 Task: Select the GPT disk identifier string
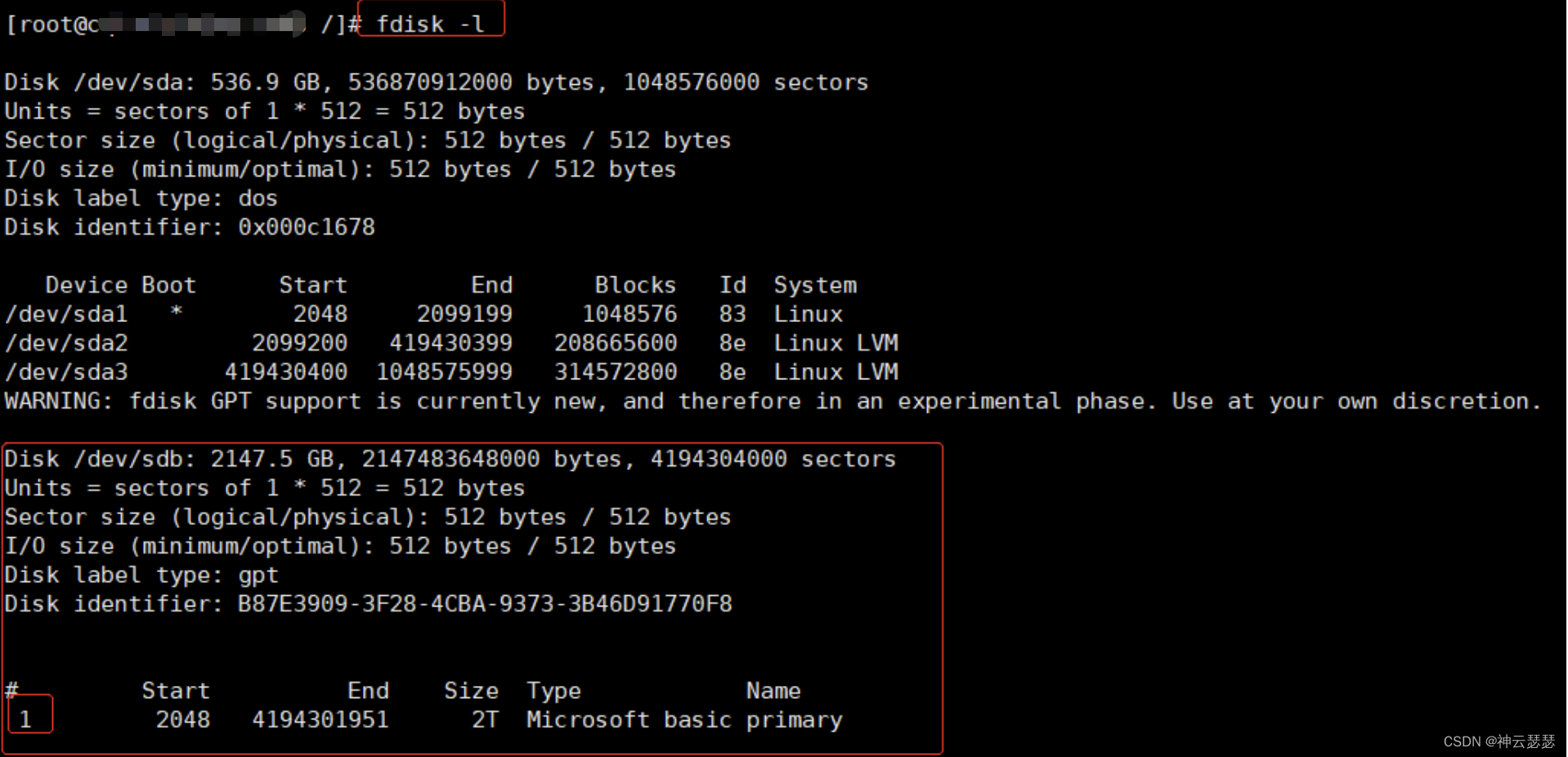[x=484, y=603]
